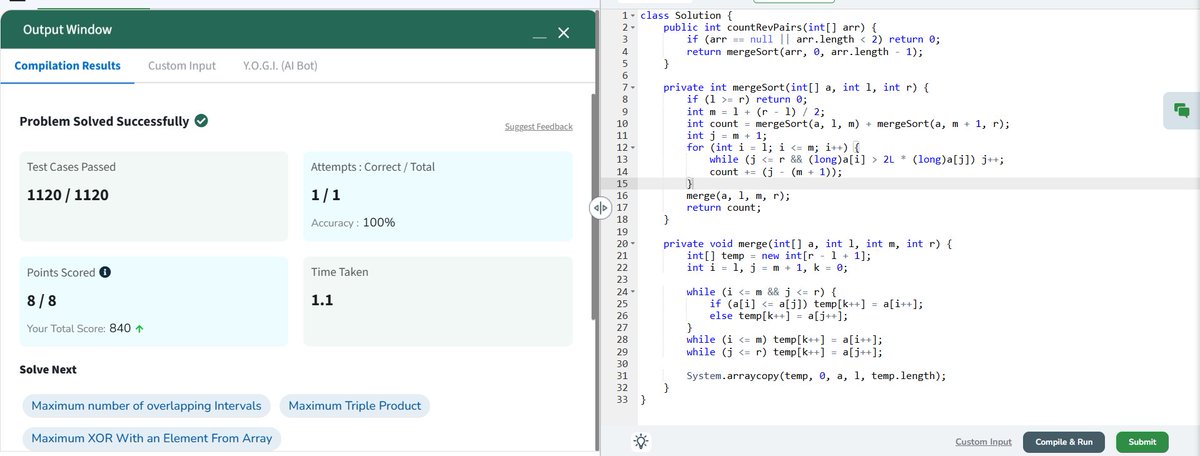Collapse the while loop fold at line 24
The width and height of the screenshot is (1200, 456).
633,292
